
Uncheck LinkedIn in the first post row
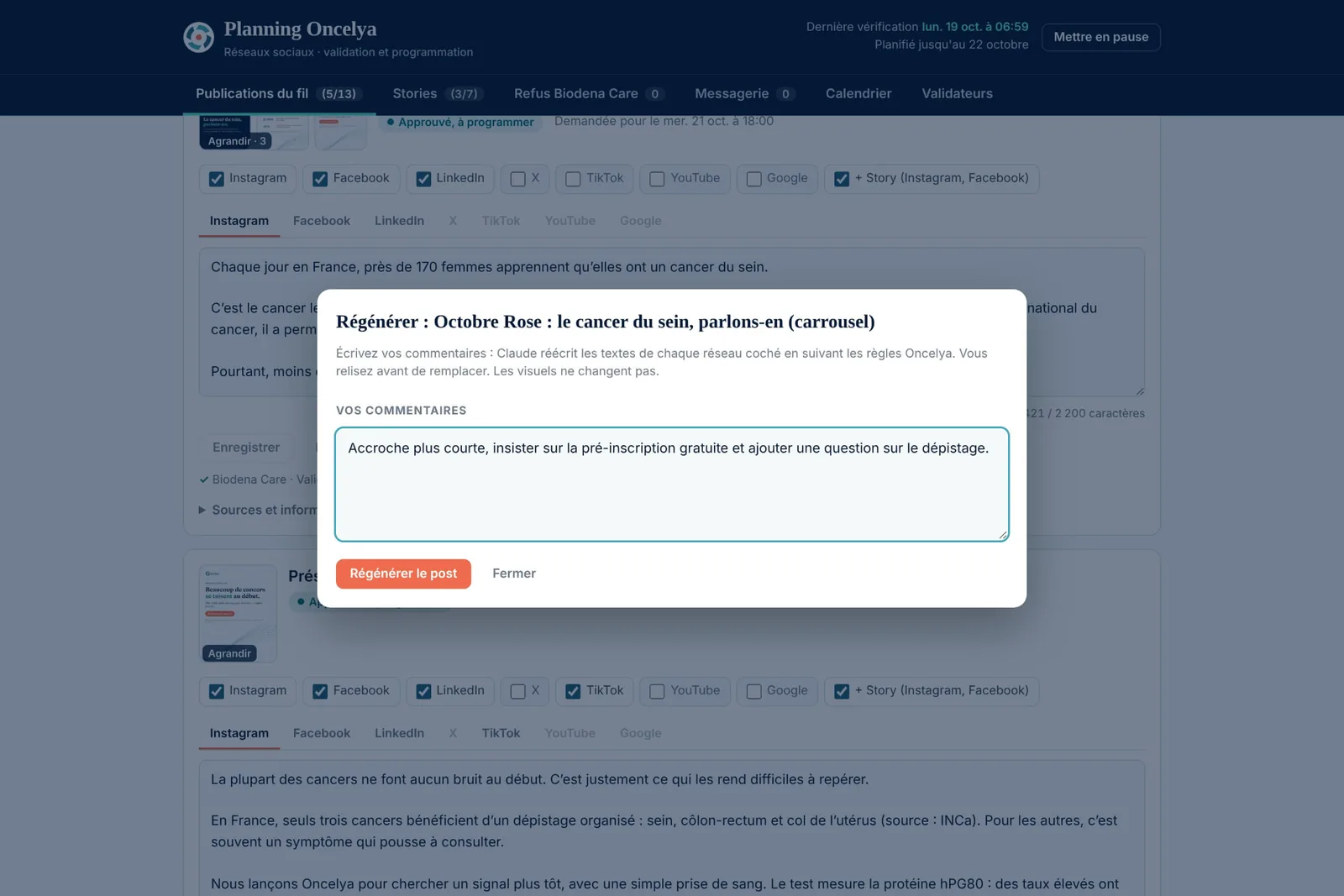click(x=423, y=179)
